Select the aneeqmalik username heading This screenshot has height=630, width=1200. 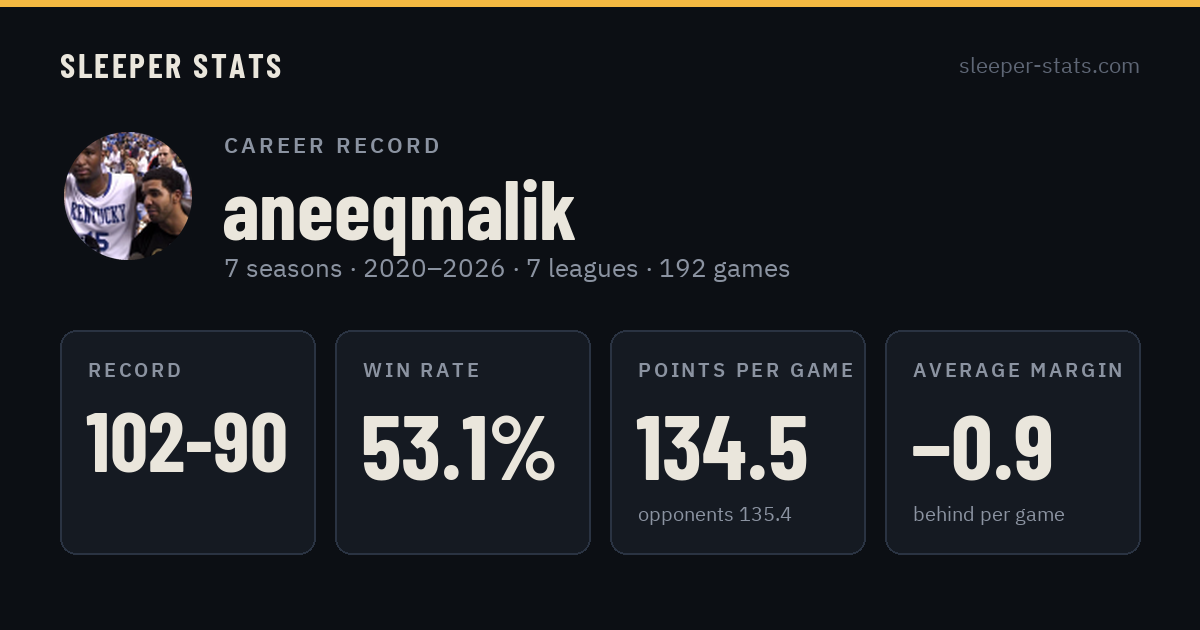[x=399, y=212]
